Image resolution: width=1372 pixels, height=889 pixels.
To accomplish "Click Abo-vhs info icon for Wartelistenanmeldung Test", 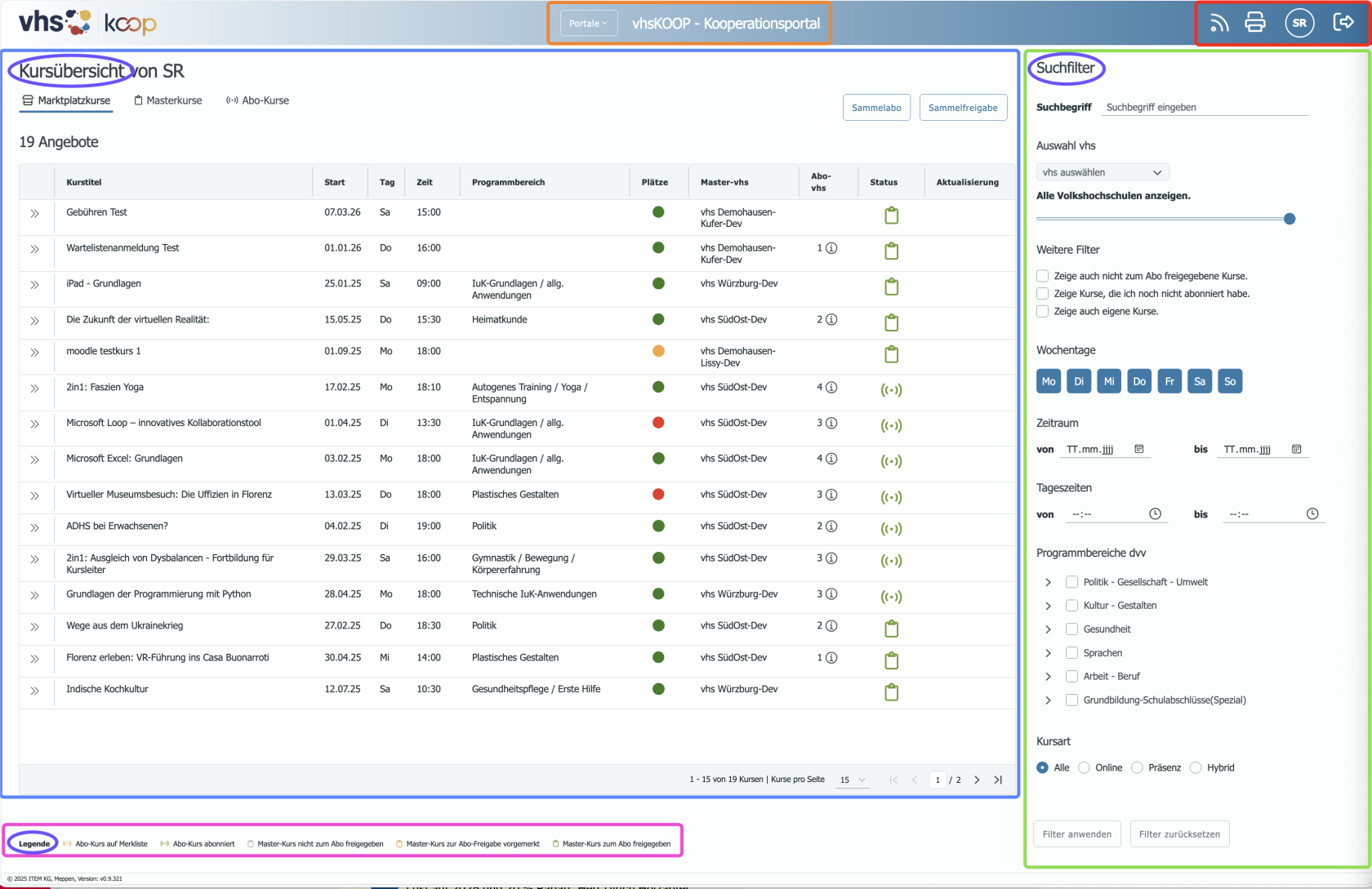I will [831, 248].
